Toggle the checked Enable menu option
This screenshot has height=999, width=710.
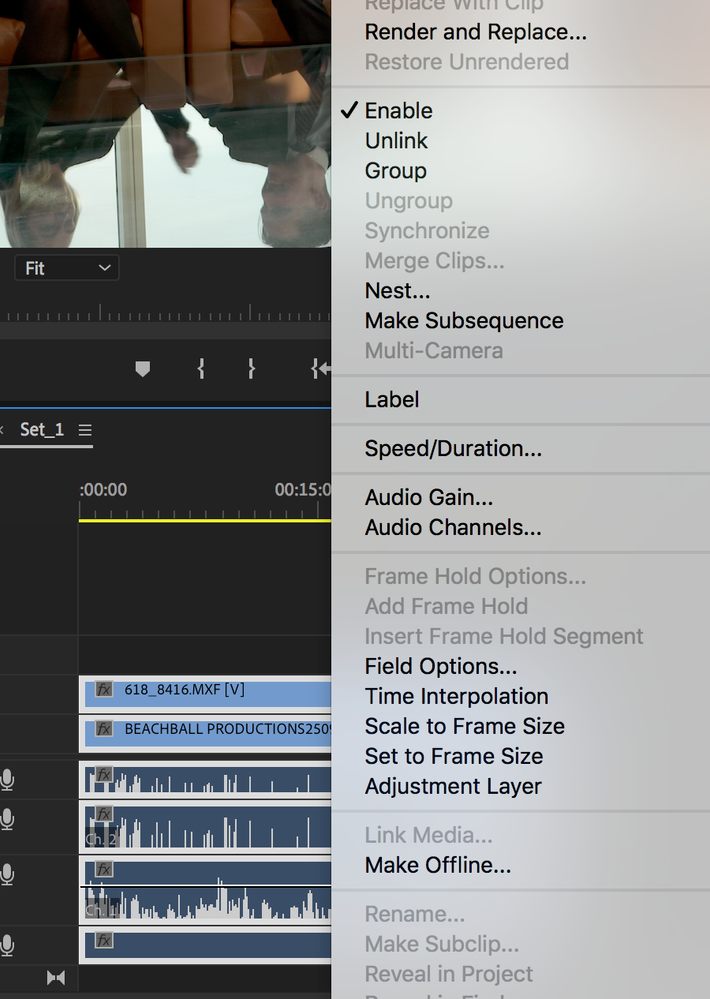[x=398, y=111]
